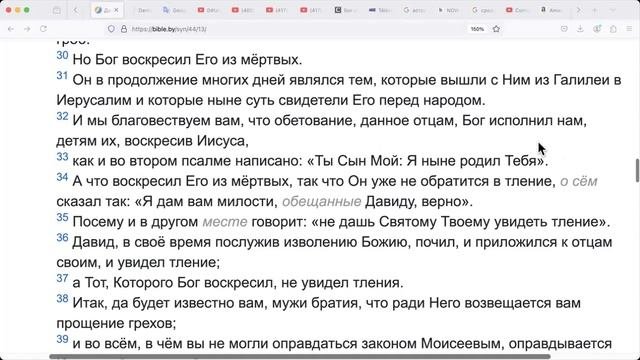Go back with the browser Back arrow
This screenshot has width=640, height=360.
click(x=11, y=29)
